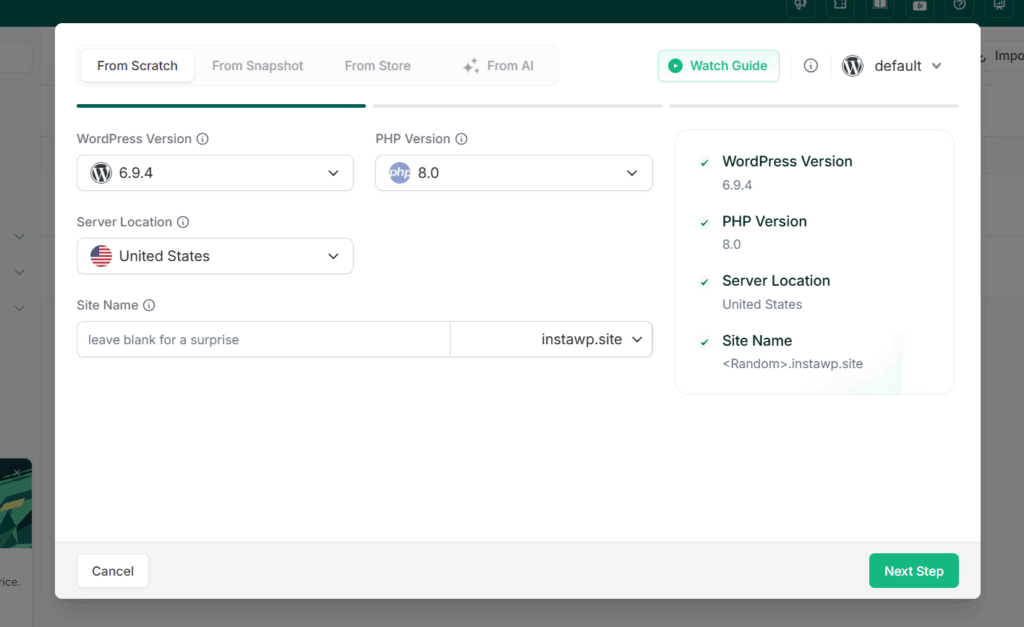Switch to the From Snapshot tab

[257, 66]
